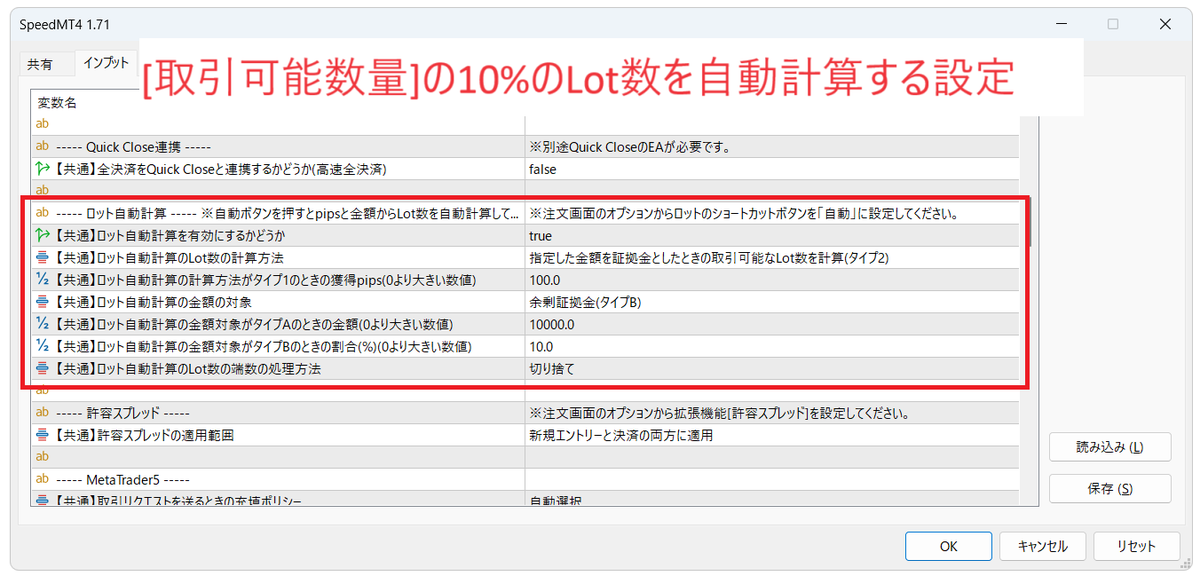1200x576 pixels.
Task: Click the bool arrow icon for 全決済をQuick Closeと連携するかどうか
Action: pyautogui.click(x=42, y=169)
